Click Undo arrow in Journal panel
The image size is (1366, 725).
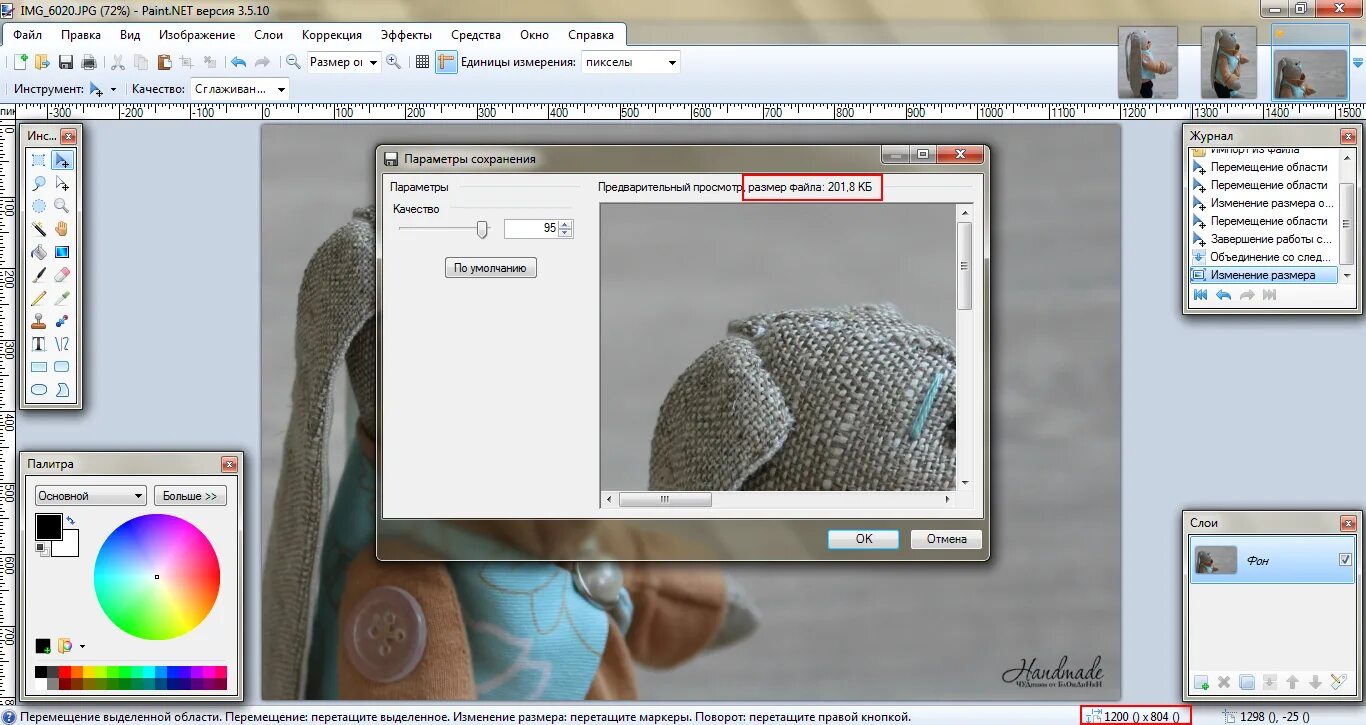(x=1223, y=295)
